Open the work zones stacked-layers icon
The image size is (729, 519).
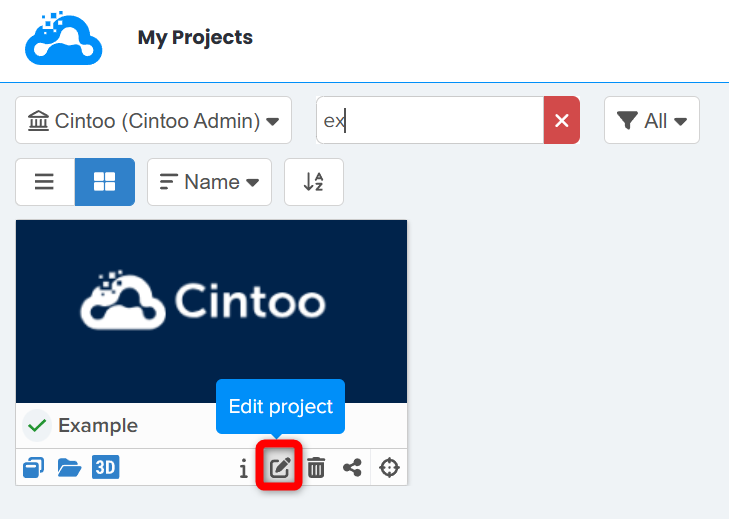pos(33,467)
